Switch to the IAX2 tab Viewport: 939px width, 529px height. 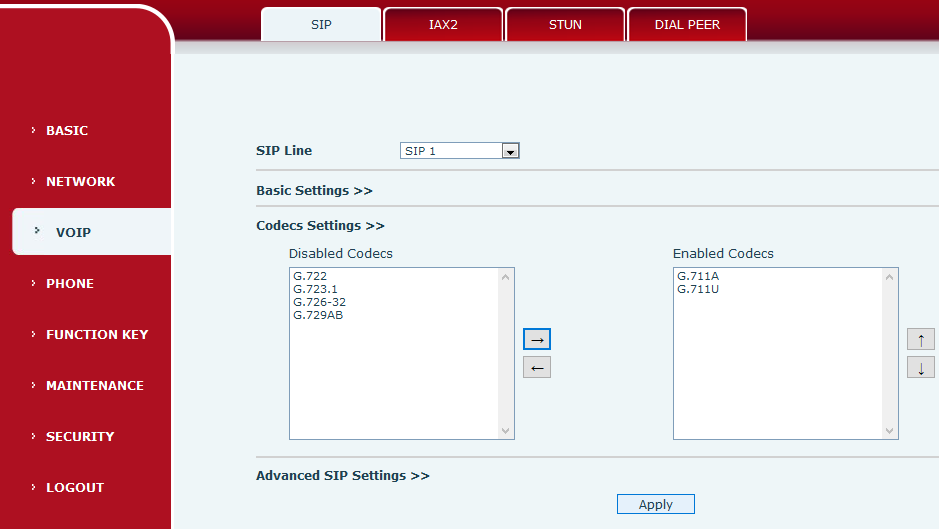[x=443, y=25]
